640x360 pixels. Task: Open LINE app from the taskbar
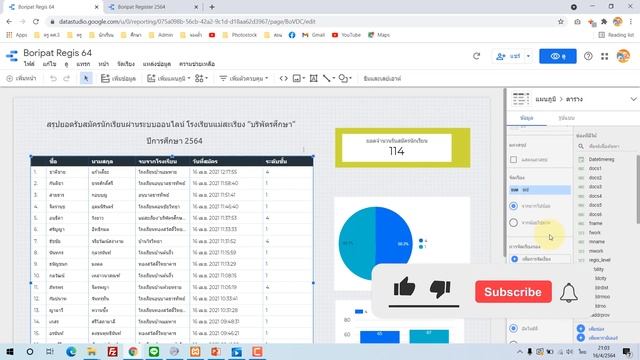coord(154,351)
